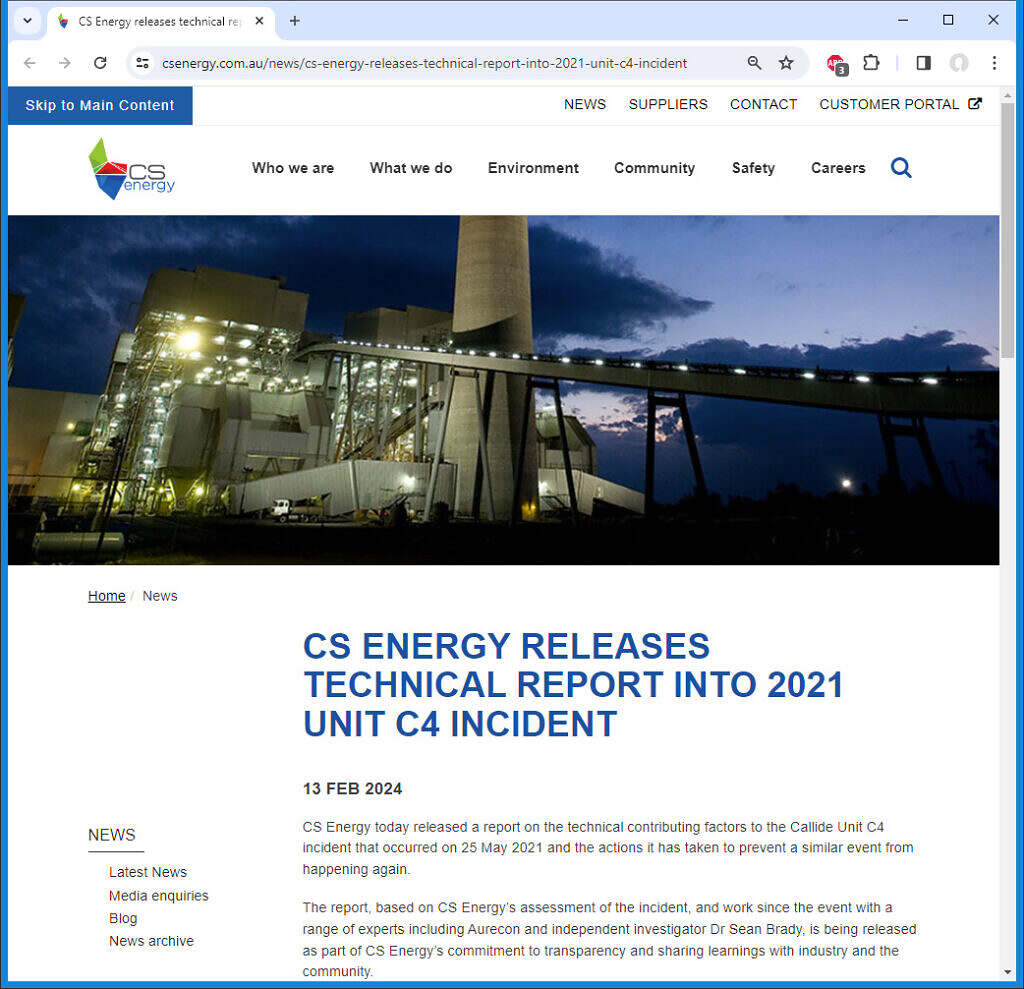Click the CS Energy logo
1024x989 pixels.
(x=131, y=168)
